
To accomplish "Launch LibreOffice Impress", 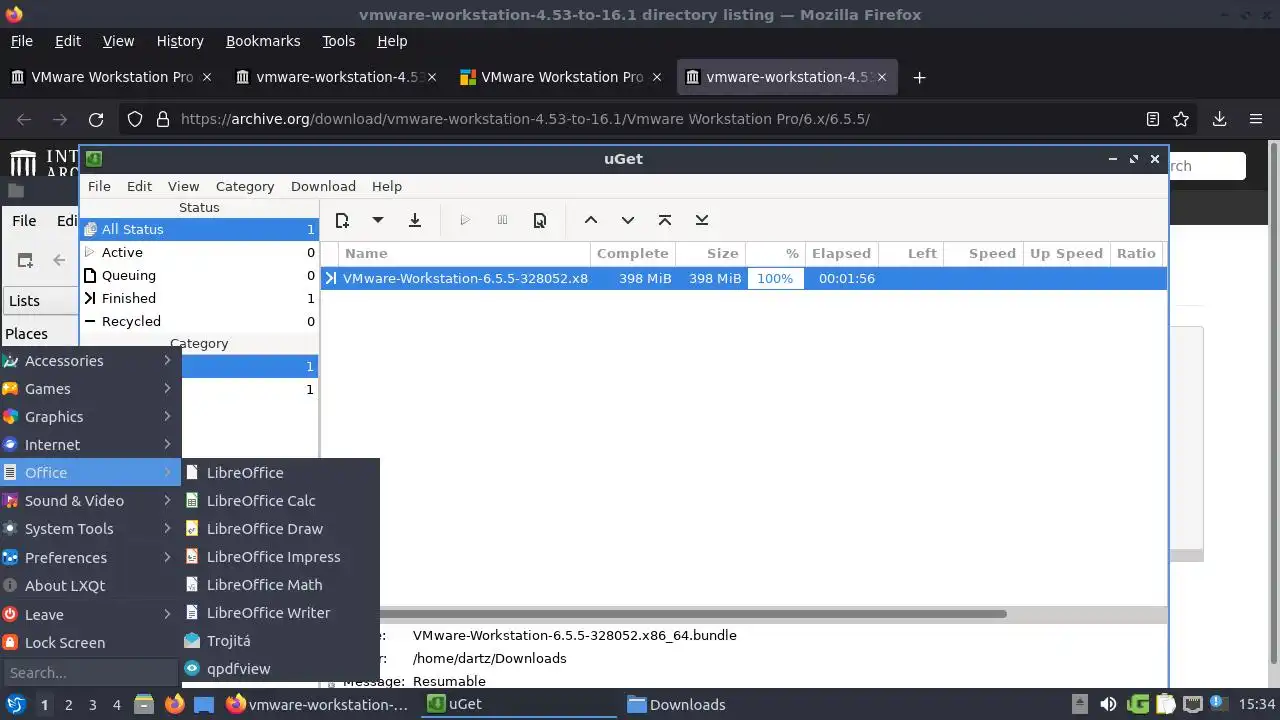I will (280, 556).
